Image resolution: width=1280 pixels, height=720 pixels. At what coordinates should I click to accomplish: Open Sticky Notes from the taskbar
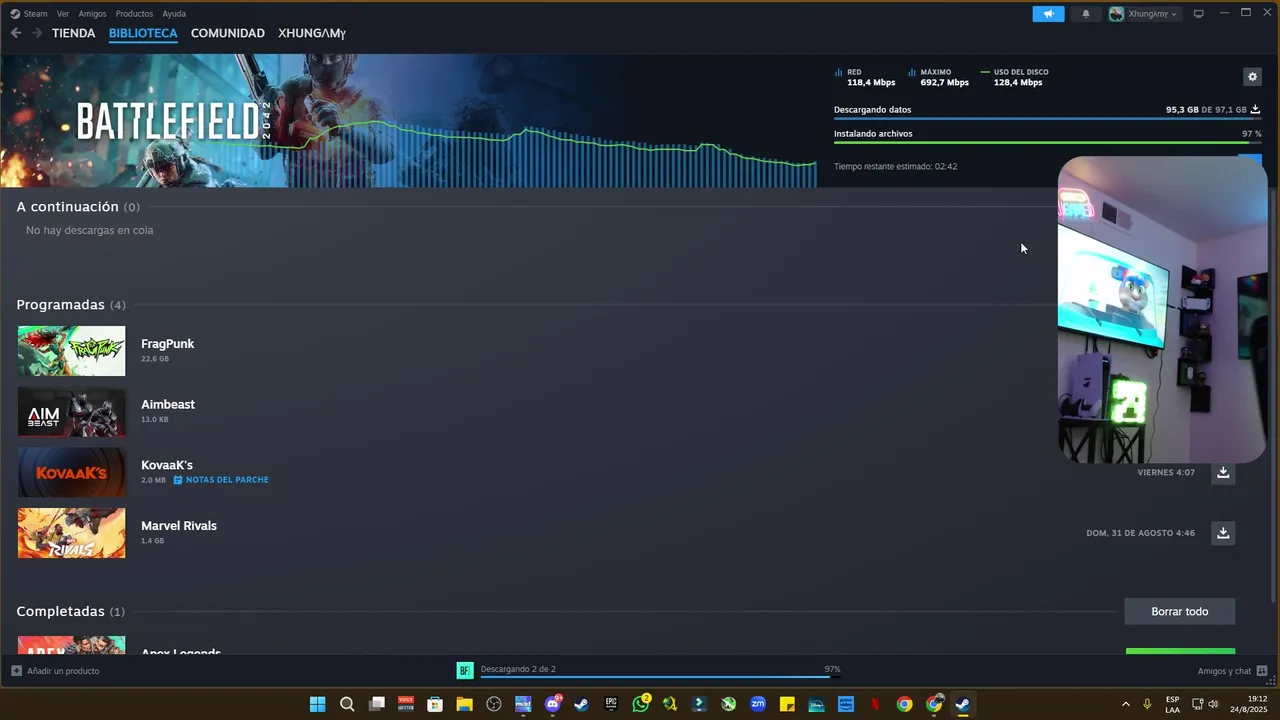[x=787, y=704]
